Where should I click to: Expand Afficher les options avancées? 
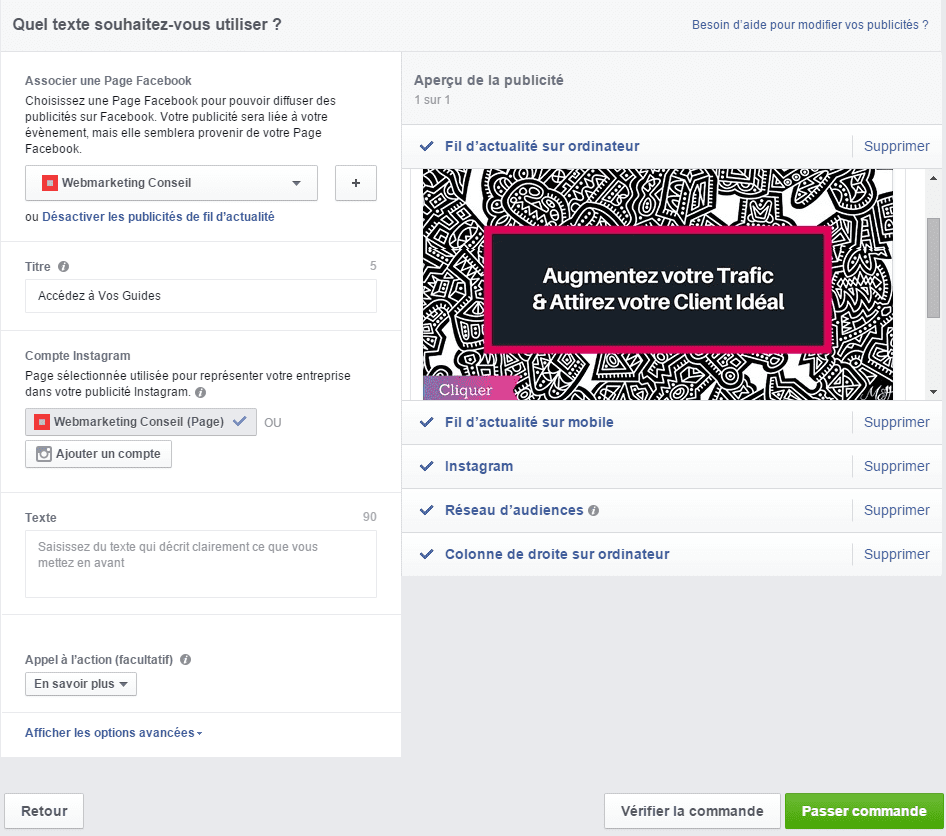pyautogui.click(x=113, y=733)
